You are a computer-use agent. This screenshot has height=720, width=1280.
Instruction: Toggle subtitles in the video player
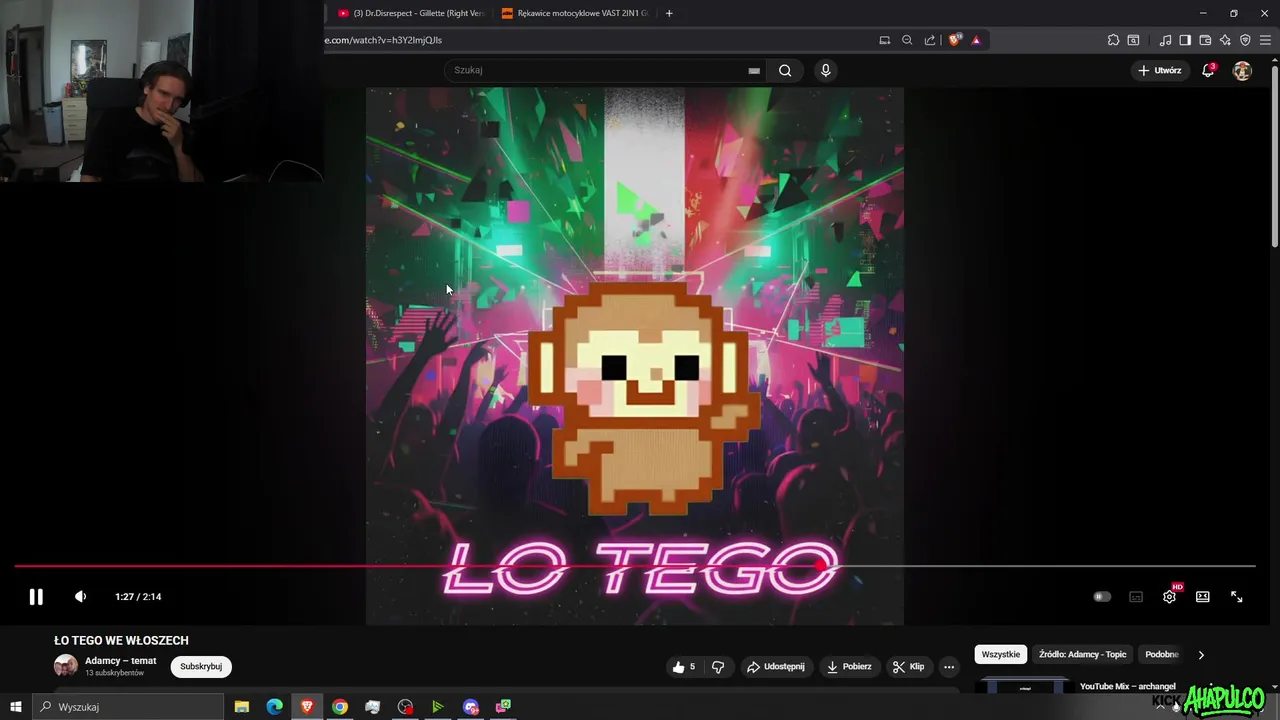(1136, 597)
